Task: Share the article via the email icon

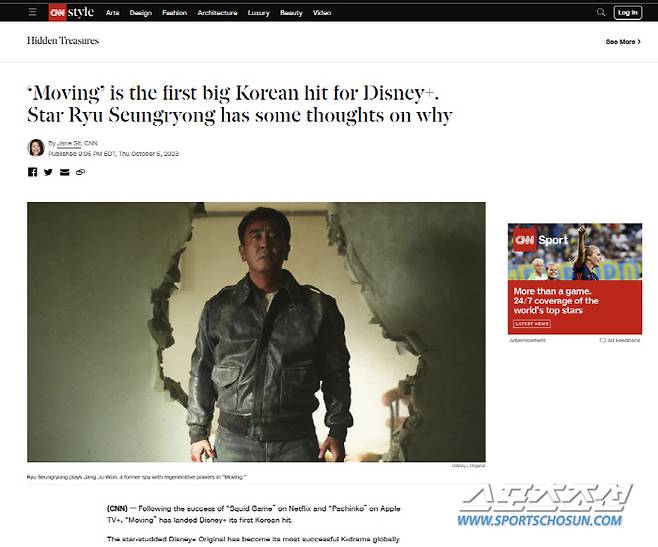Action: click(x=64, y=172)
